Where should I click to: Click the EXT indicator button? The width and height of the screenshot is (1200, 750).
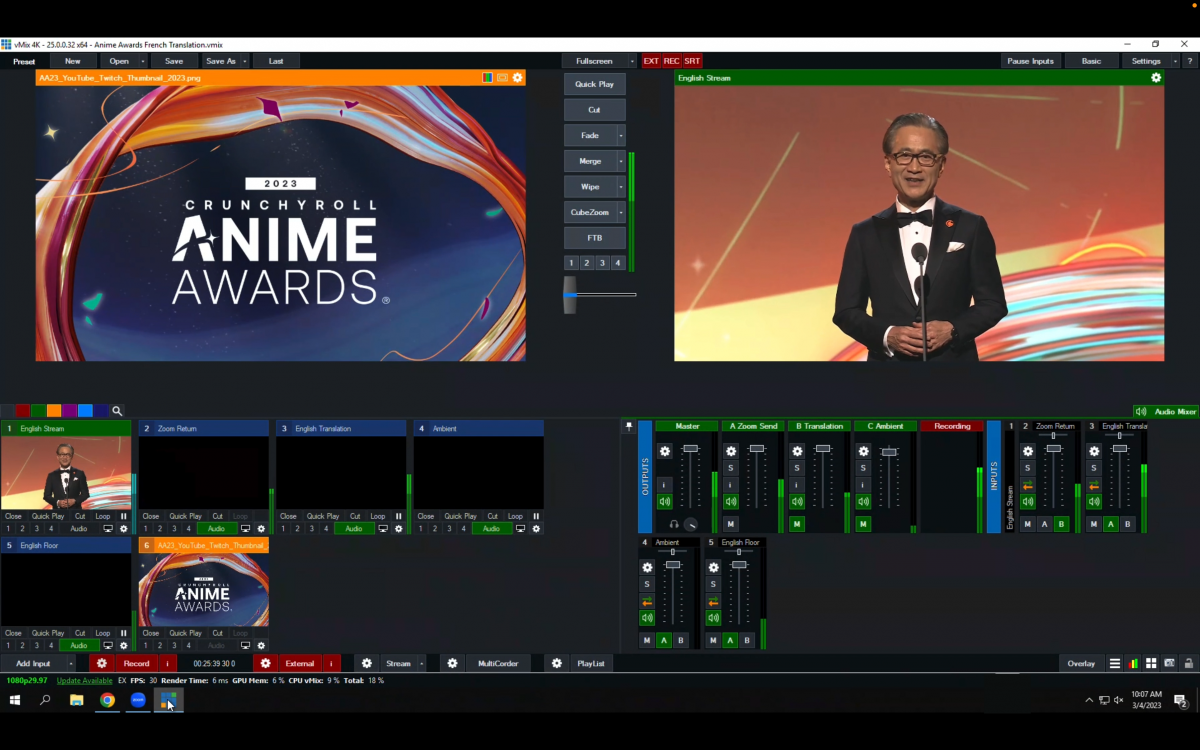(651, 61)
